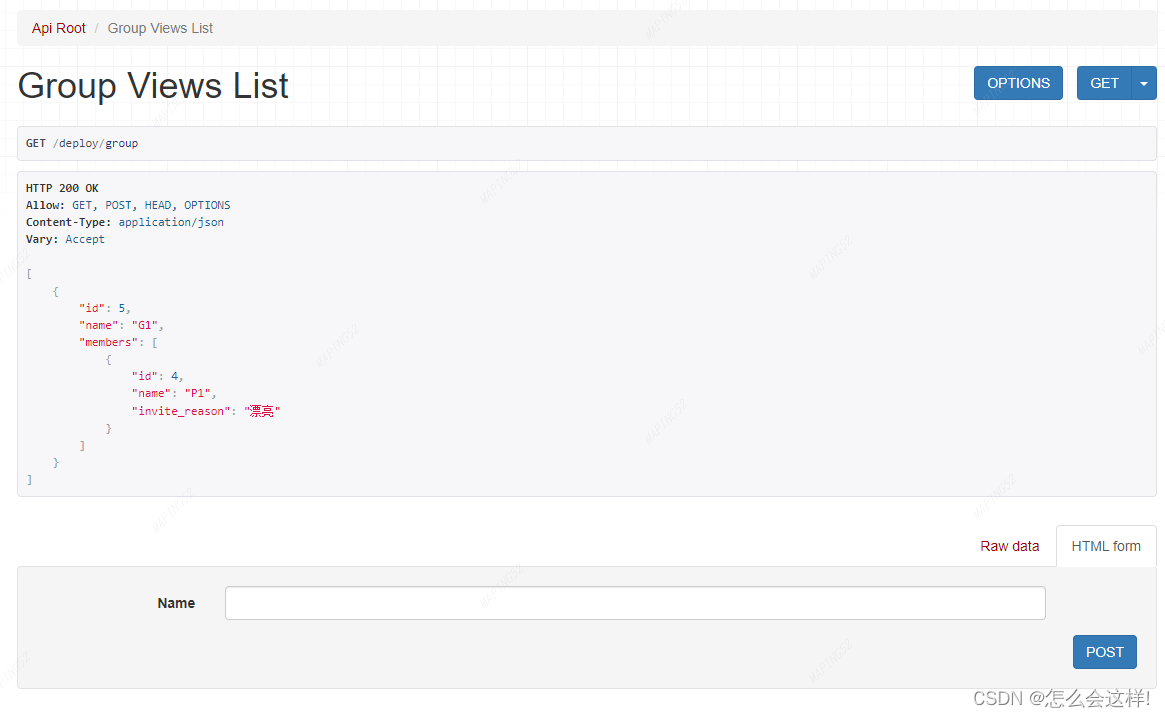
Task: Click the "members" key in JSON
Action: pyautogui.click(x=109, y=342)
